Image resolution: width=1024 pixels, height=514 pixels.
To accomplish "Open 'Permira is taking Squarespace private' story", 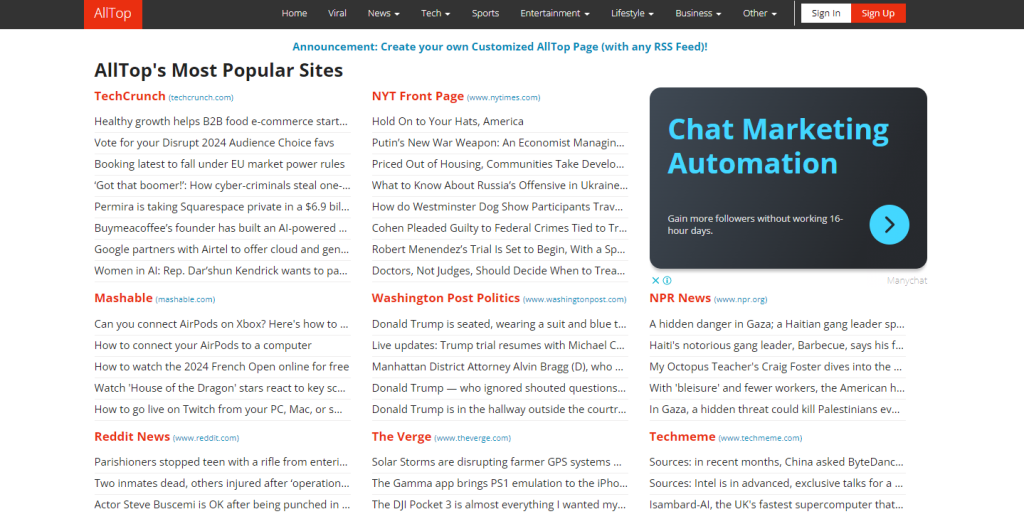I will (222, 206).
